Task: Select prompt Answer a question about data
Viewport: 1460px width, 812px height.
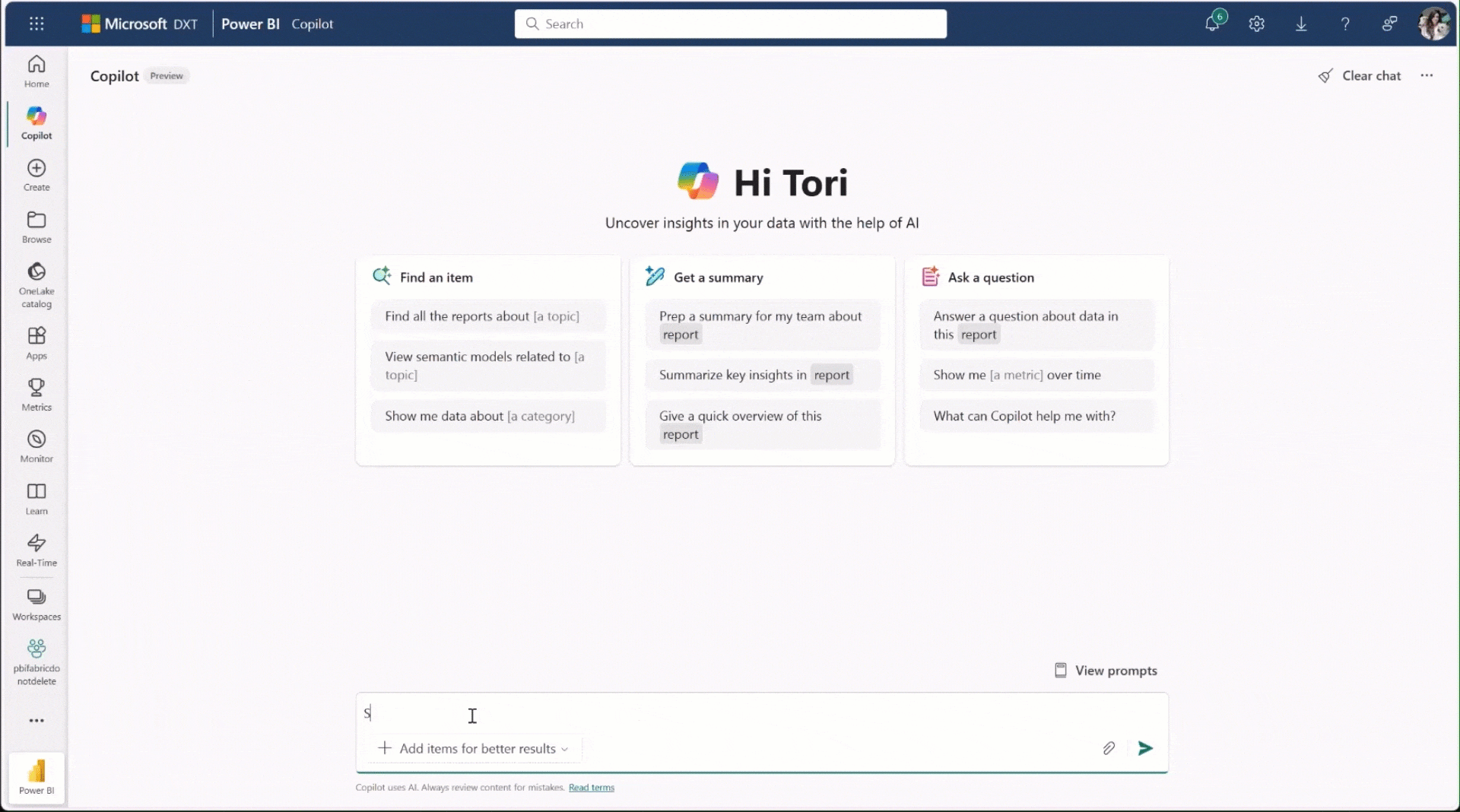Action: coord(1036,325)
